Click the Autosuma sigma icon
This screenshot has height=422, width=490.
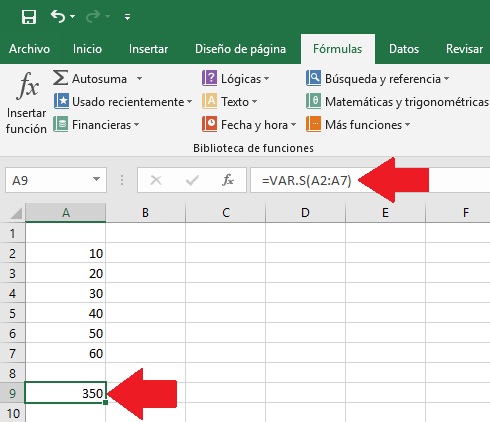(x=61, y=78)
